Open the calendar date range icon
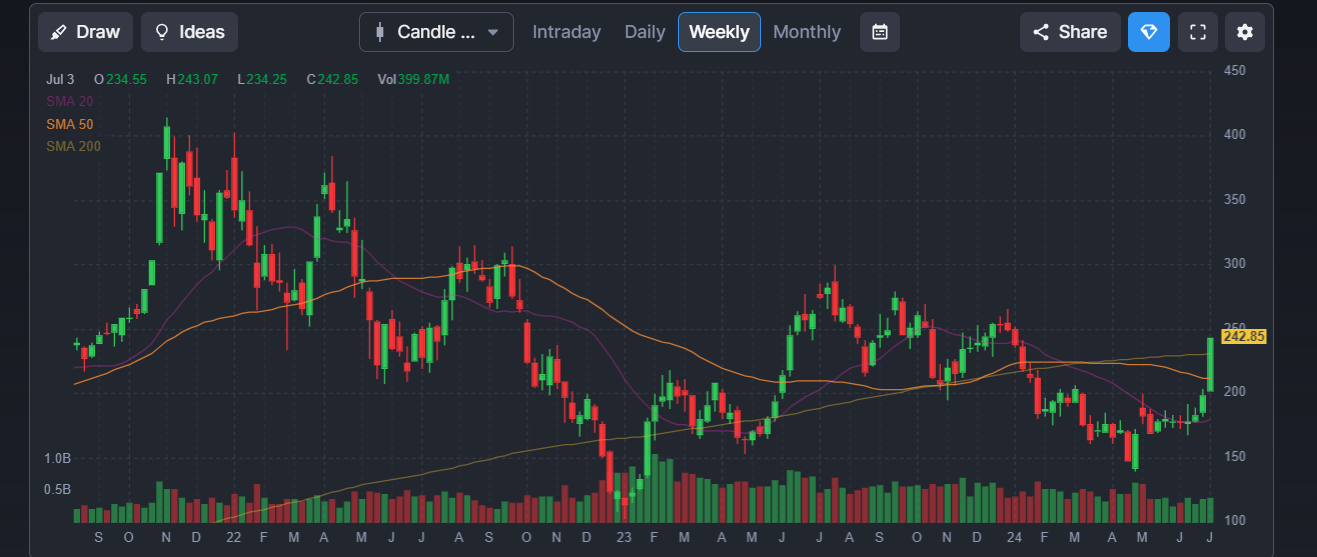Screen dimensions: 1317x557 [880, 32]
